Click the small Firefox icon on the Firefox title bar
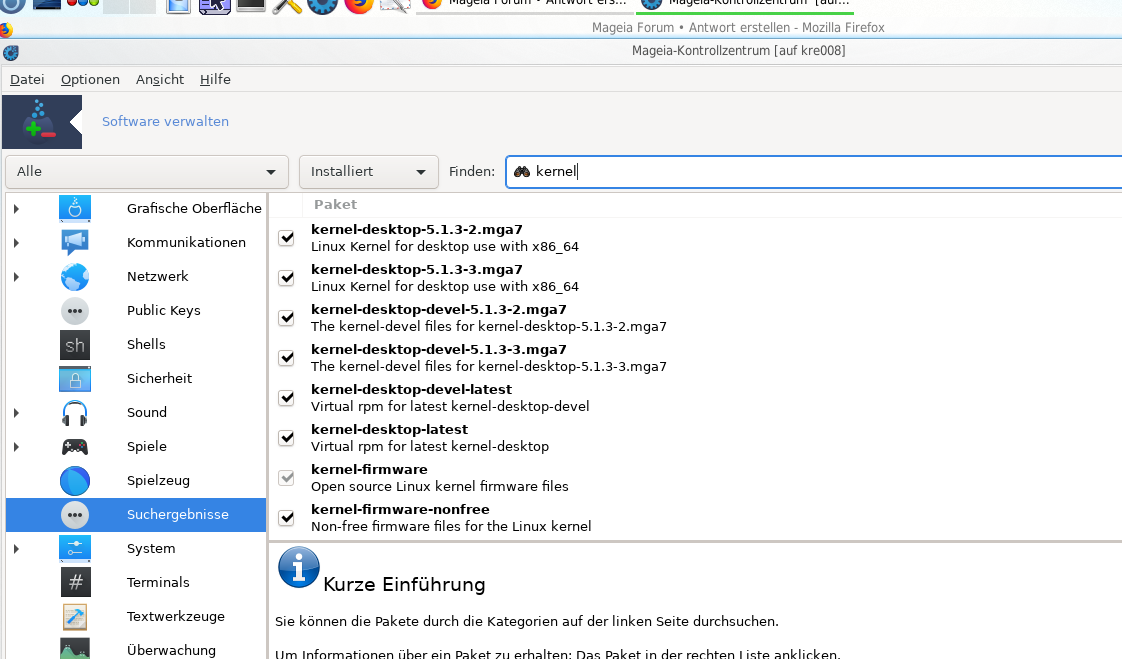1122x659 pixels. 6,29
